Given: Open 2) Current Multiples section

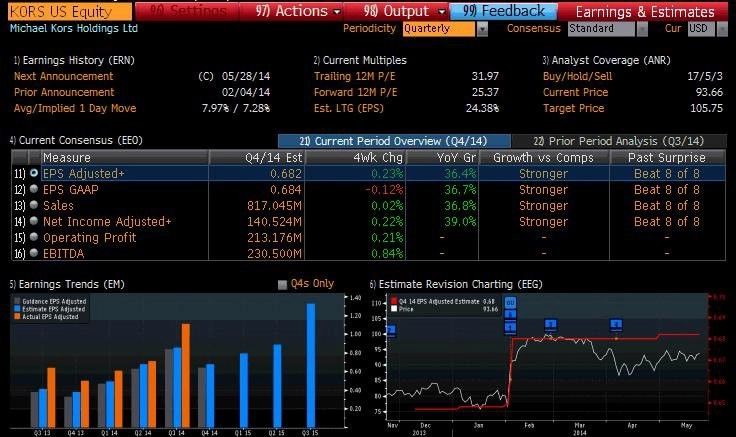Looking at the screenshot, I should click(x=360, y=60).
